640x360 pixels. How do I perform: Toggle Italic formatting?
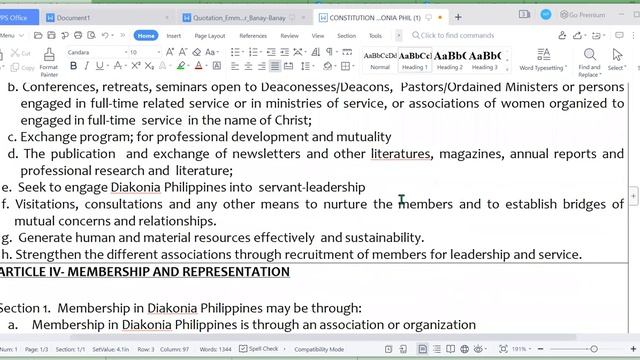coord(87,66)
